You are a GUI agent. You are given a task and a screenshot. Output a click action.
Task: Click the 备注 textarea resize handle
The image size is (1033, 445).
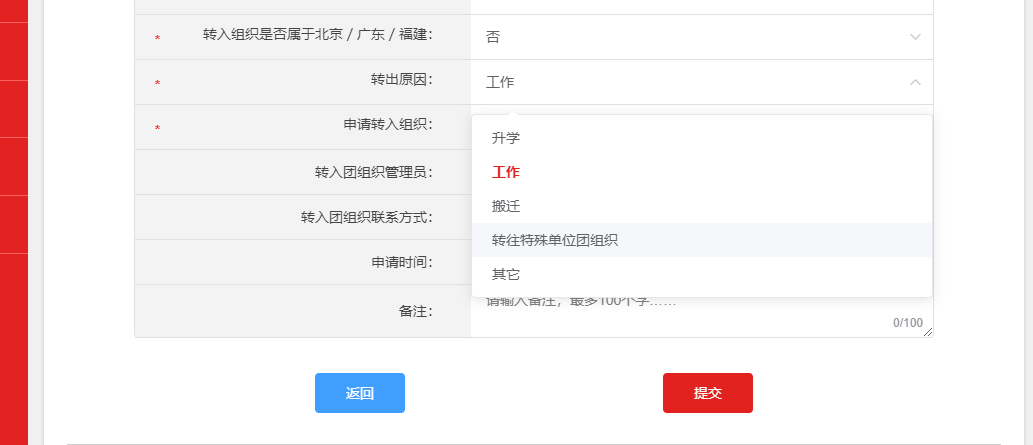[928, 332]
